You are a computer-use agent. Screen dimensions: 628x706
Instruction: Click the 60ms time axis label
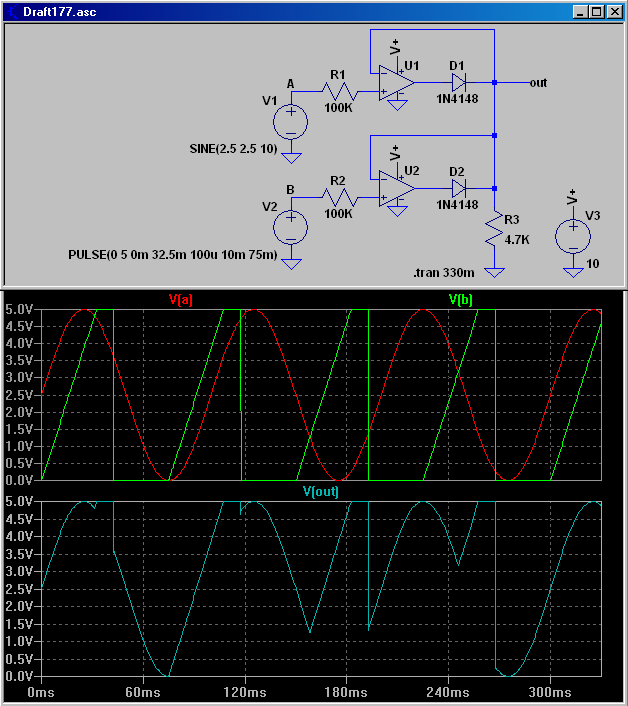143,692
